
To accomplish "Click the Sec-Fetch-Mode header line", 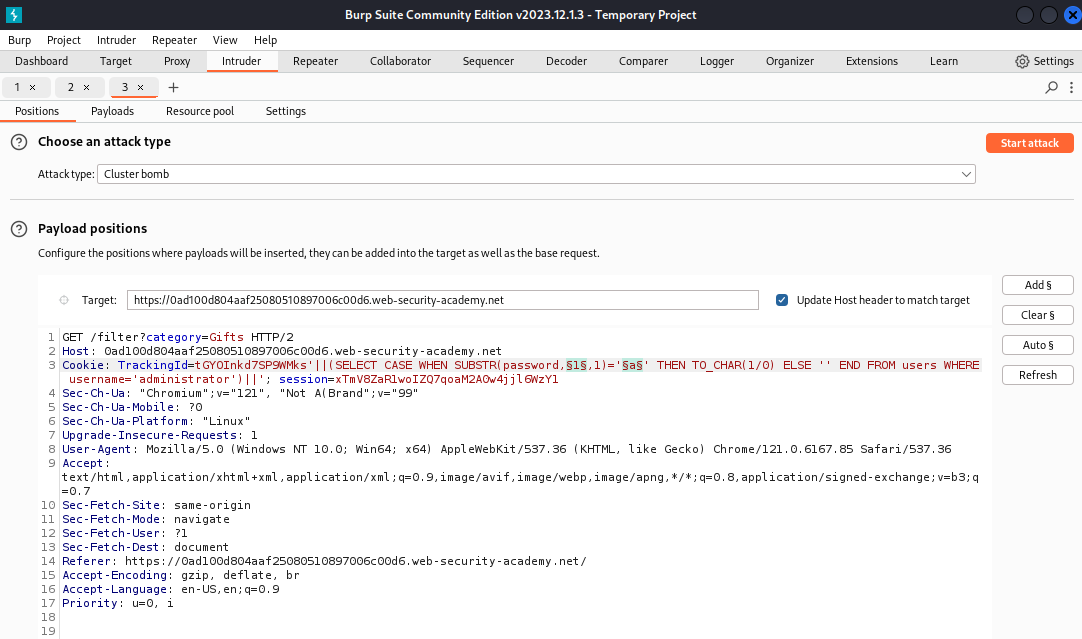I will pyautogui.click(x=146, y=519).
